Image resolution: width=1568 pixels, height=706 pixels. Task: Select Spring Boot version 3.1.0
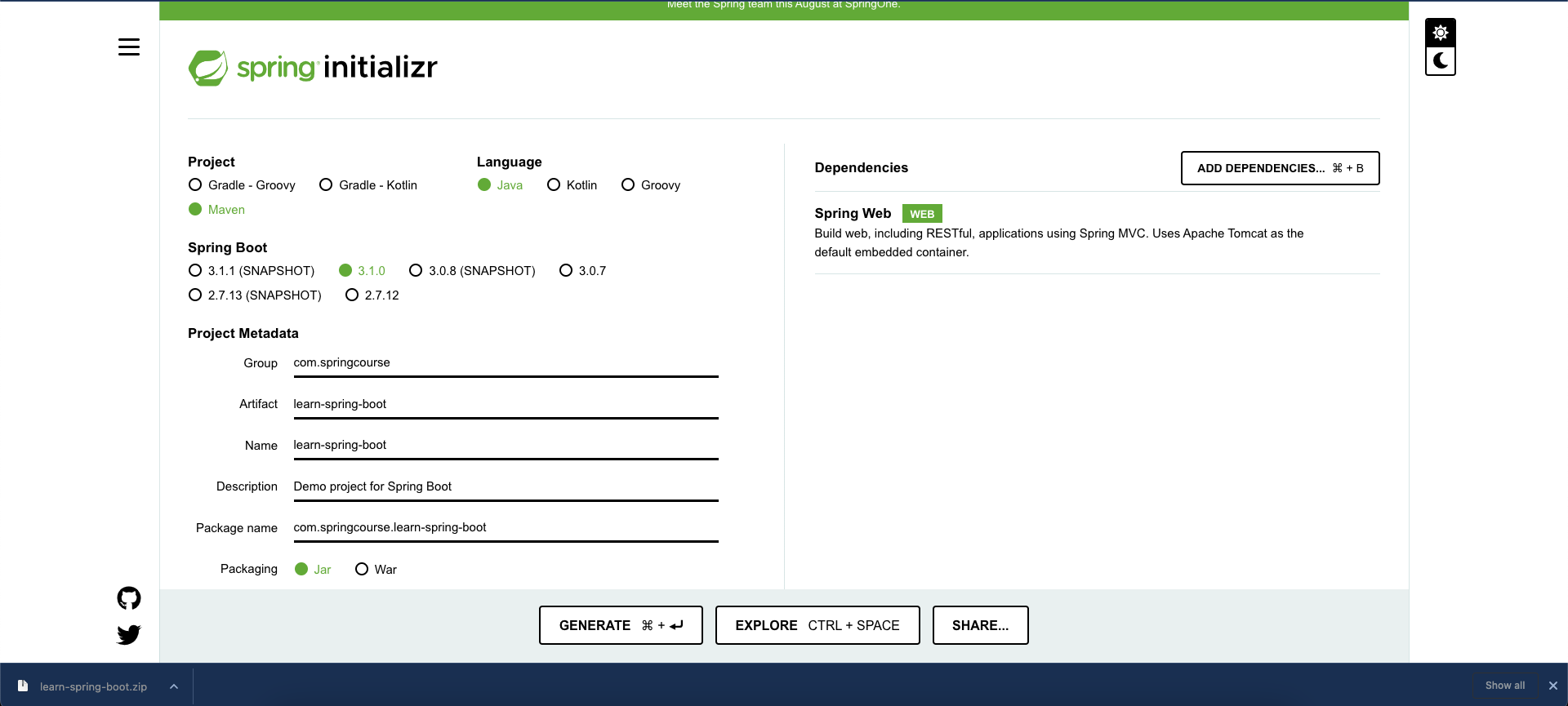point(362,271)
